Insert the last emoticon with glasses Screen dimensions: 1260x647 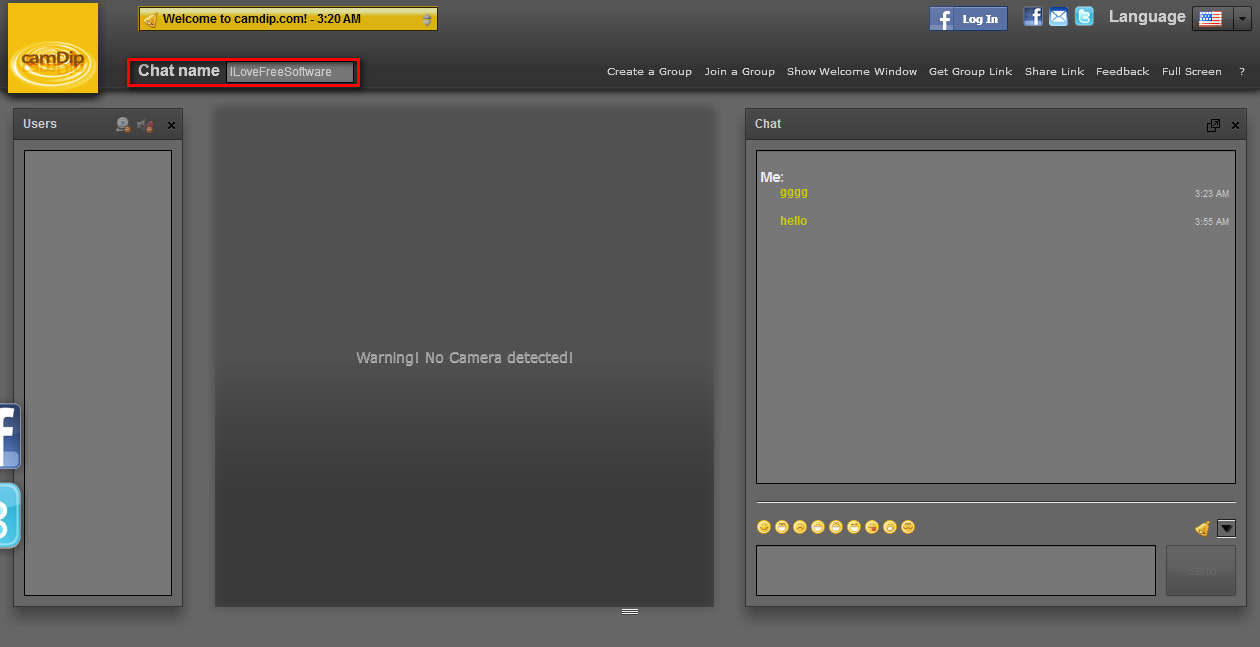908,527
